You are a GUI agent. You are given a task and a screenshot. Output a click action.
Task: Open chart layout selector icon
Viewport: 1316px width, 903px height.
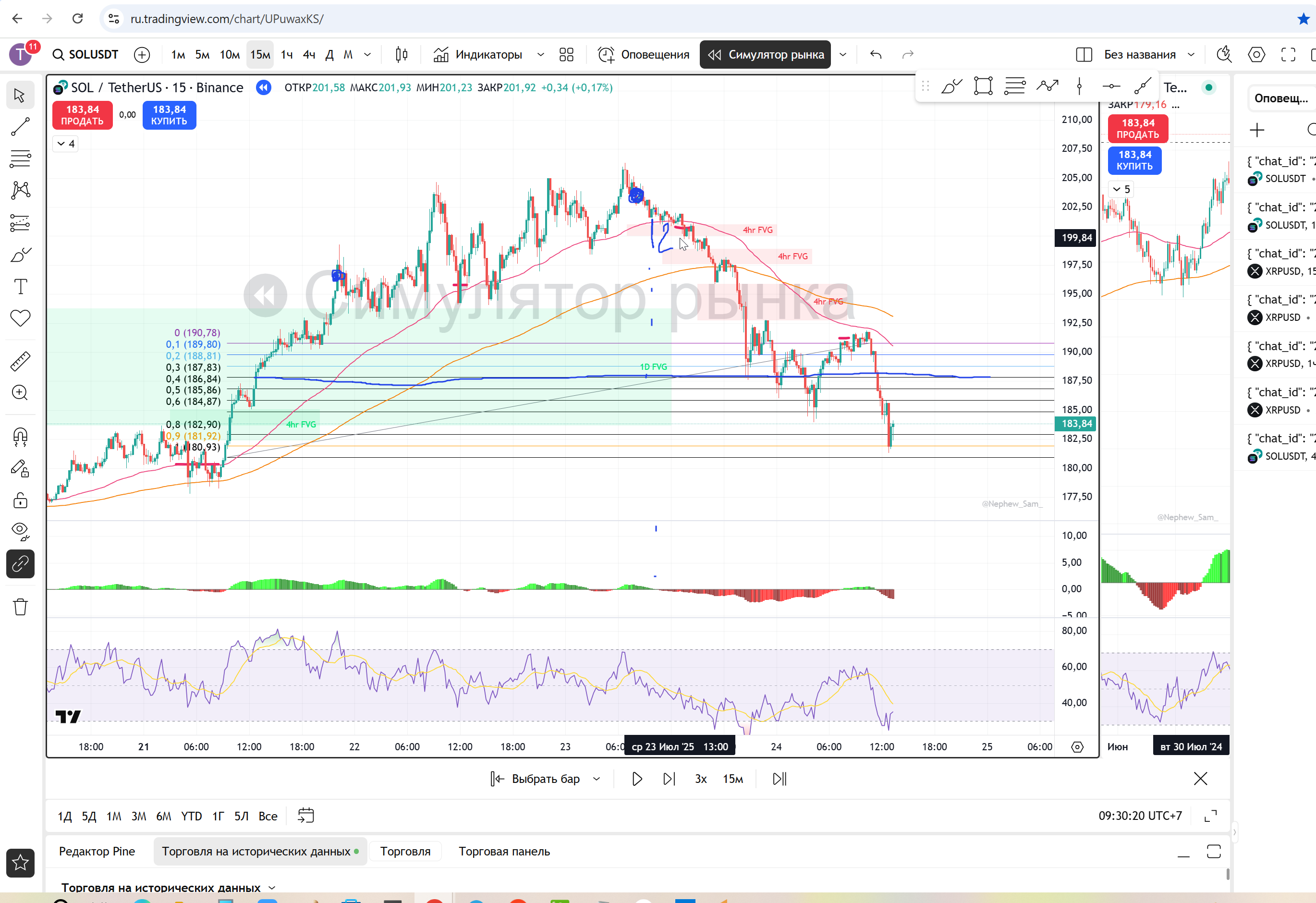point(1084,54)
